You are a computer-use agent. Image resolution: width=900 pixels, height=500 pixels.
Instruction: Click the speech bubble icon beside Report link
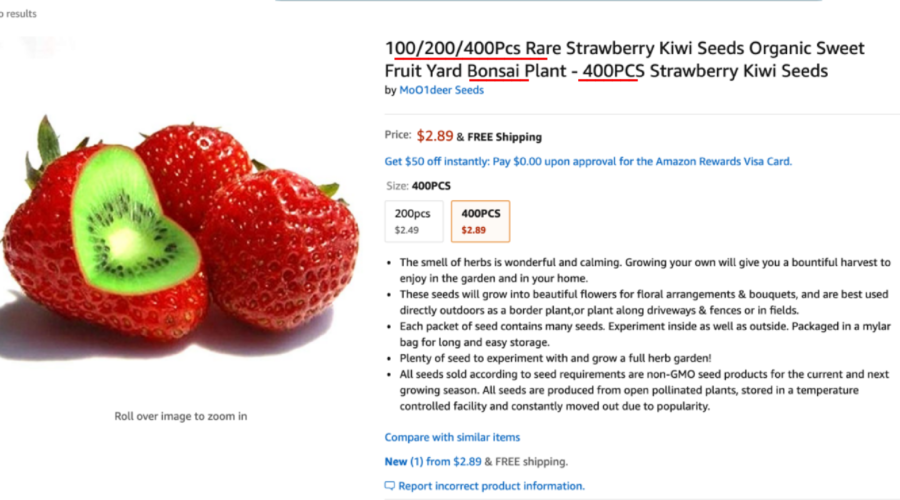click(x=390, y=486)
